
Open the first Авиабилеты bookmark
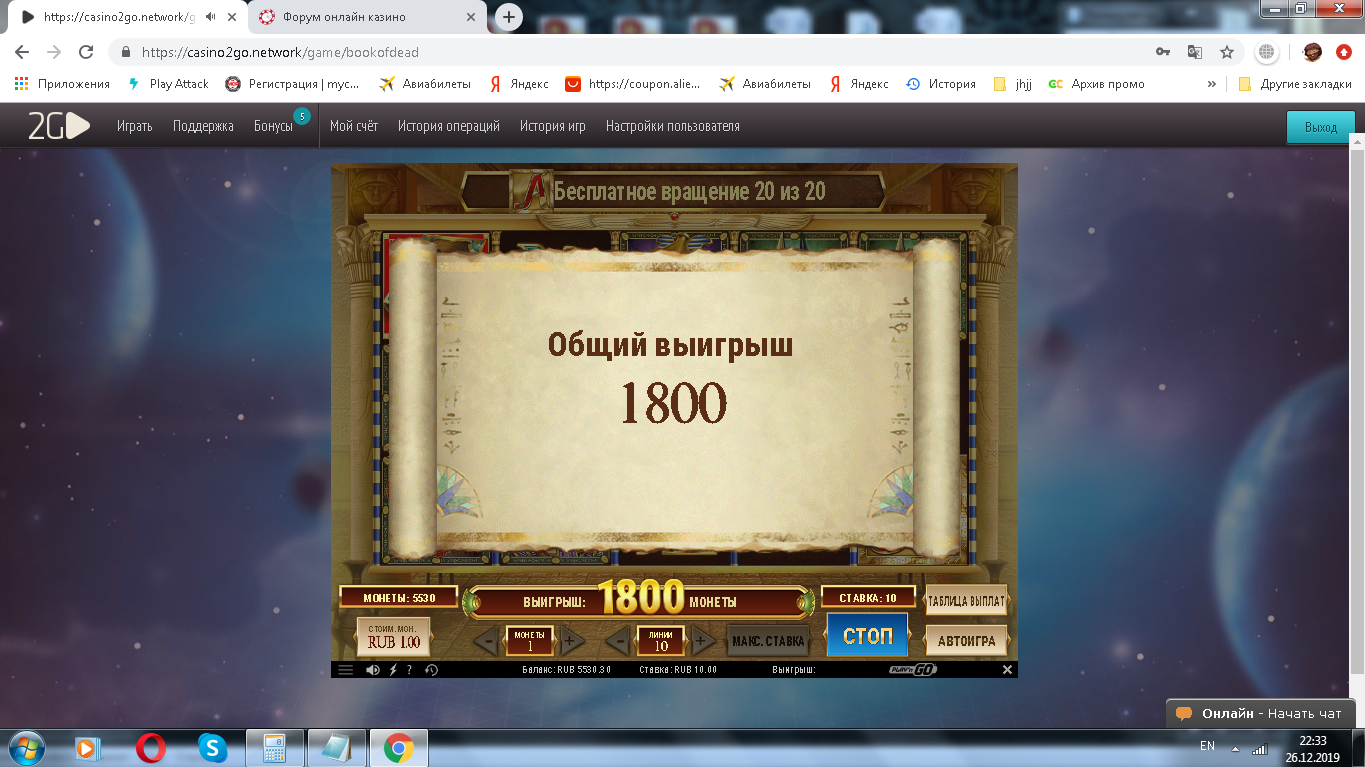click(x=425, y=84)
